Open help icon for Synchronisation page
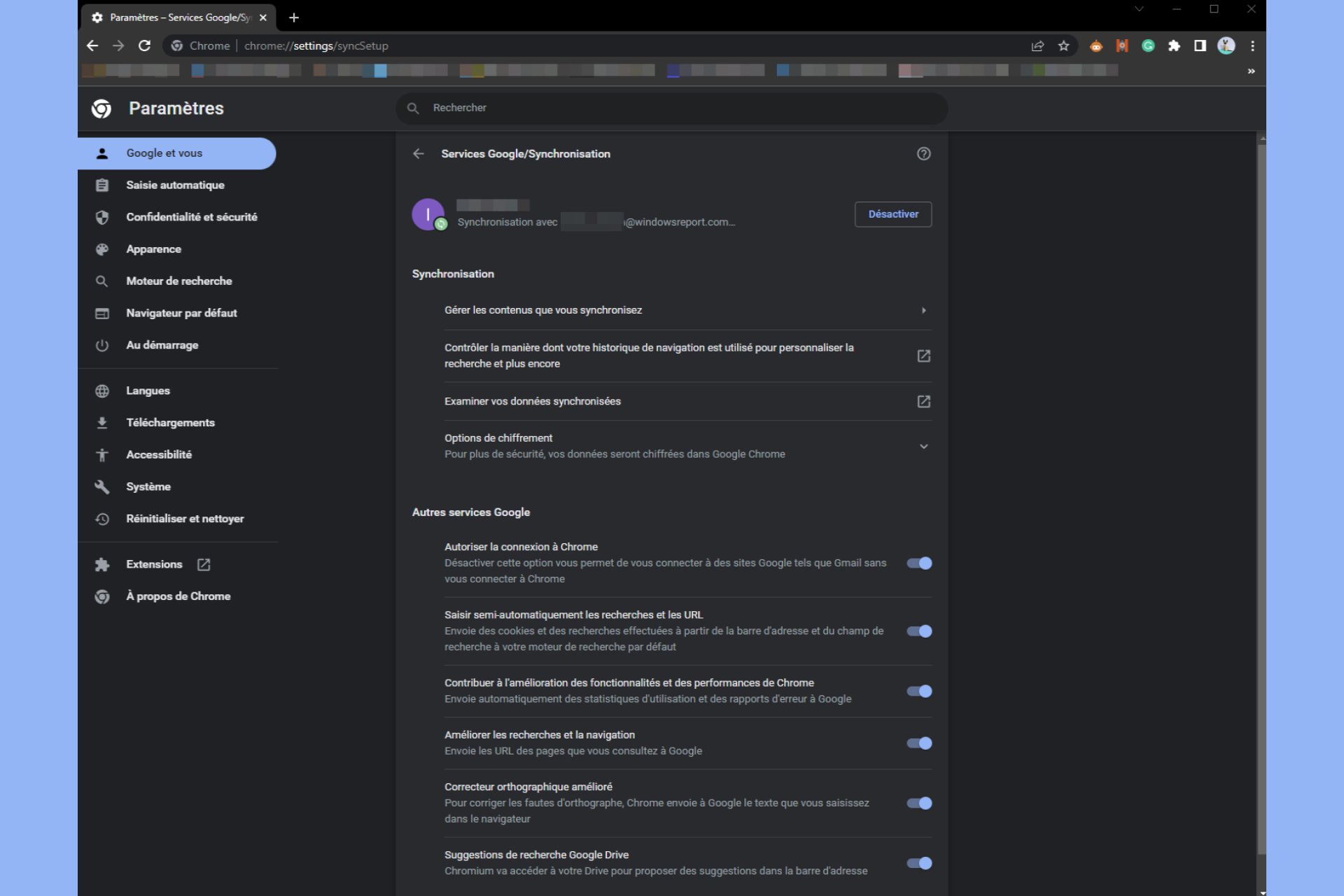 923,153
